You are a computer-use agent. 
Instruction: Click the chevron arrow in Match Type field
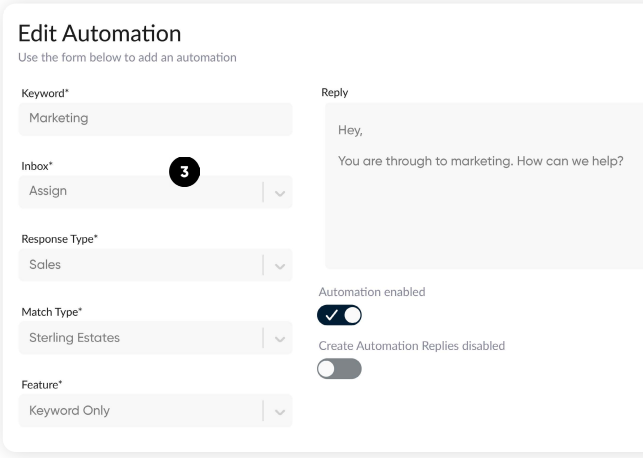pos(279,338)
